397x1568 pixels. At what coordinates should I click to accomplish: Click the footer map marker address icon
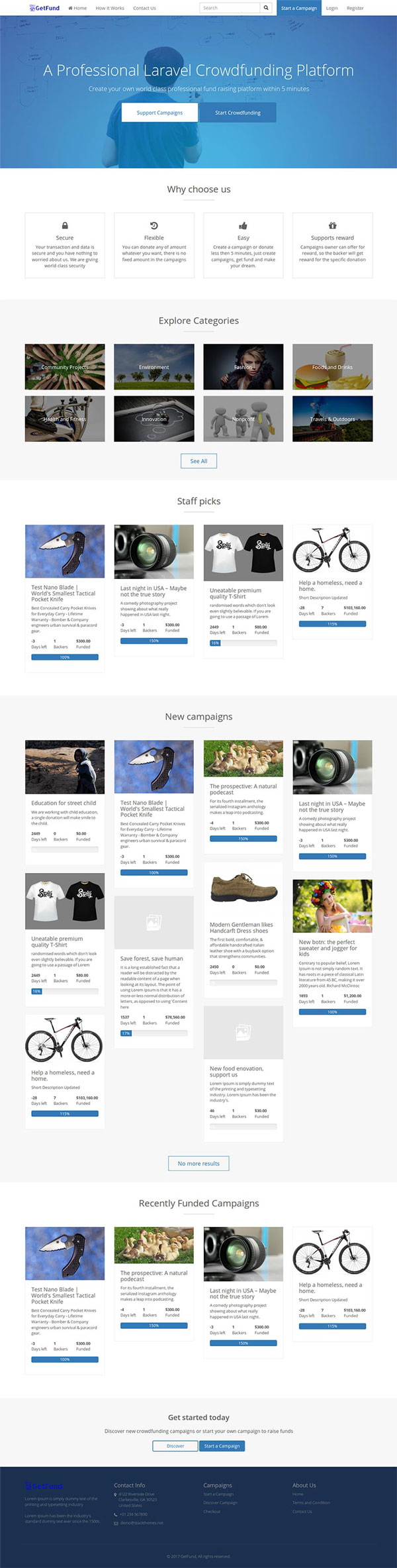click(x=116, y=1494)
